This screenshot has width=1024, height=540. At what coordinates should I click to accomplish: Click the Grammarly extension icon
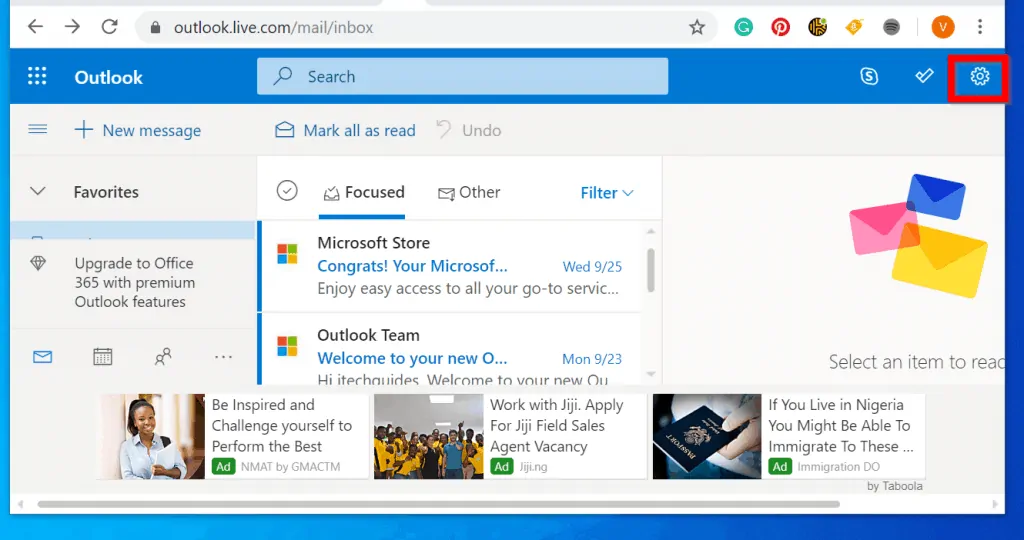click(x=743, y=27)
